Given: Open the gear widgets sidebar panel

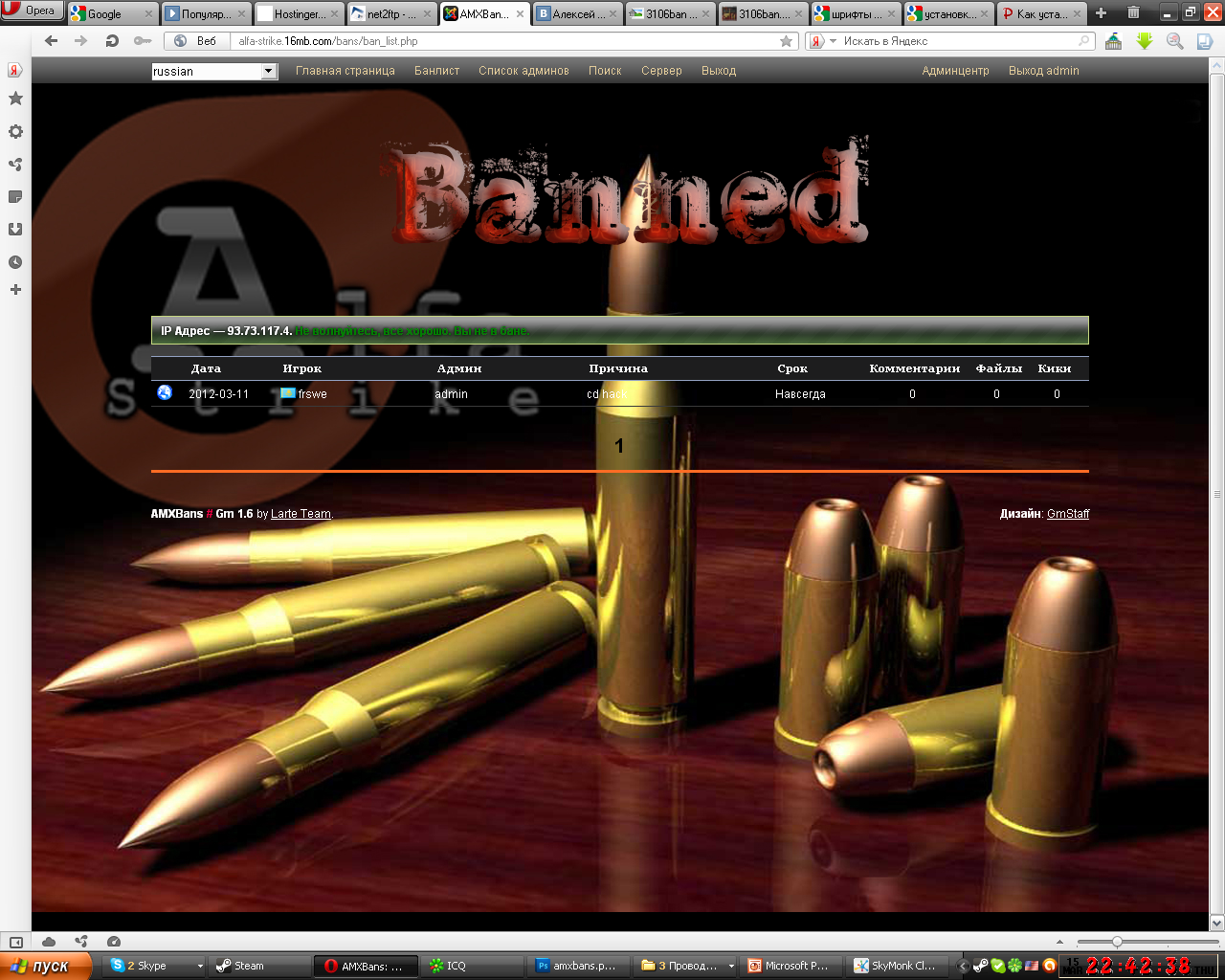Looking at the screenshot, I should point(15,132).
